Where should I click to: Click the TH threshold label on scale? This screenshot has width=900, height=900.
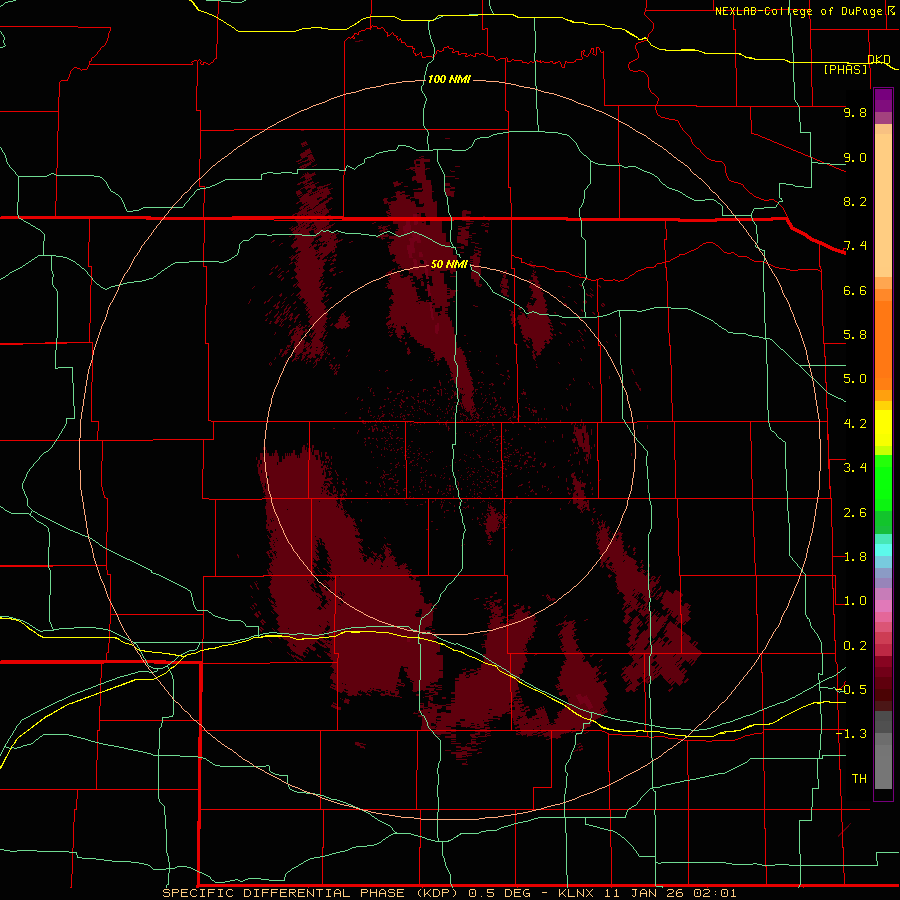[x=859, y=779]
